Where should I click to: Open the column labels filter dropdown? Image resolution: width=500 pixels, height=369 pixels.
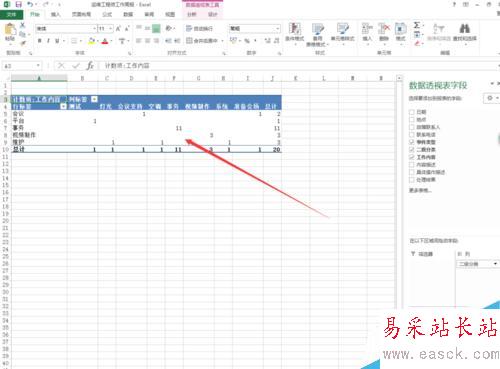click(94, 99)
